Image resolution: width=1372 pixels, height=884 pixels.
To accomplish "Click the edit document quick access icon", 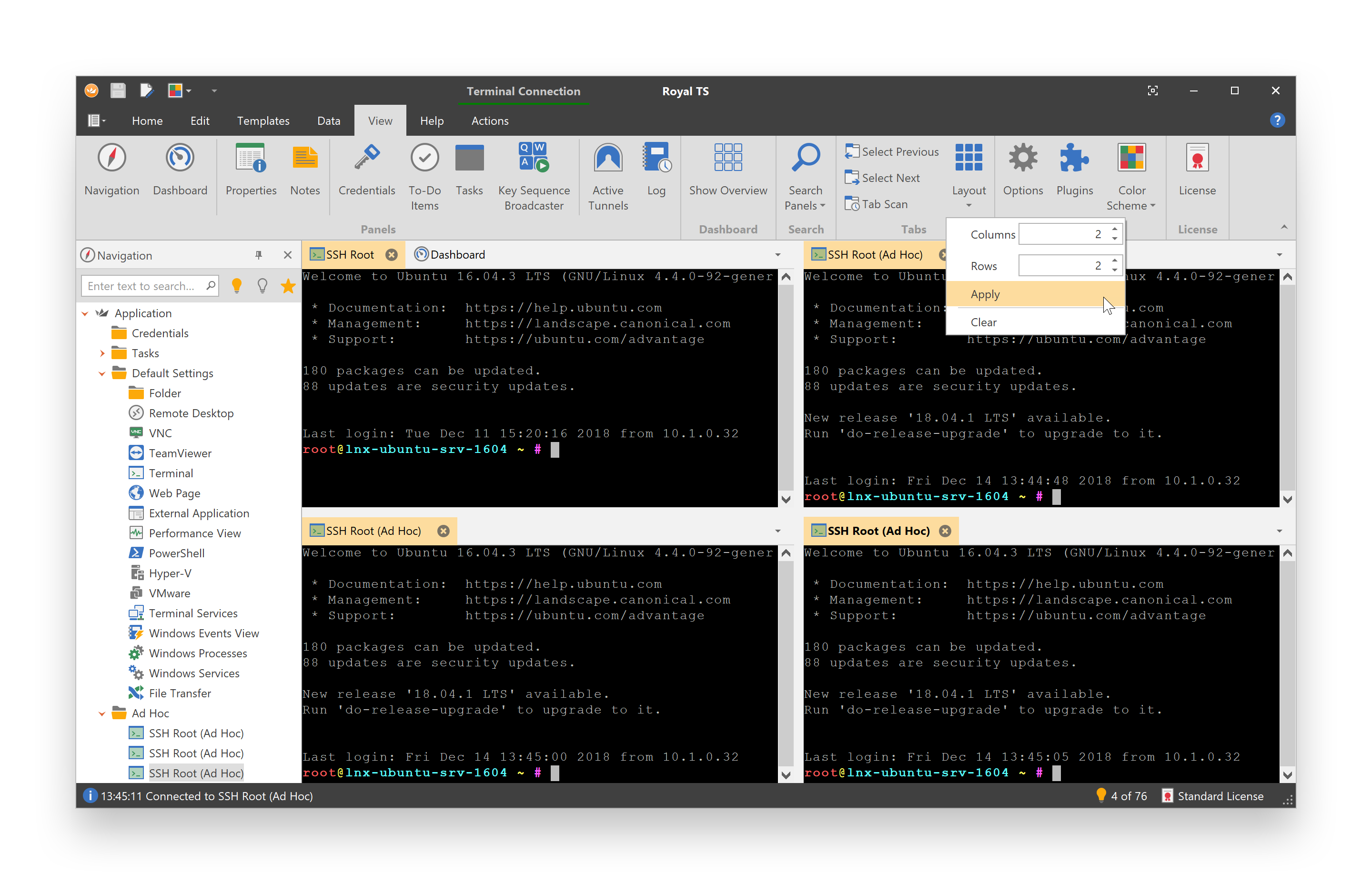I will [x=147, y=90].
